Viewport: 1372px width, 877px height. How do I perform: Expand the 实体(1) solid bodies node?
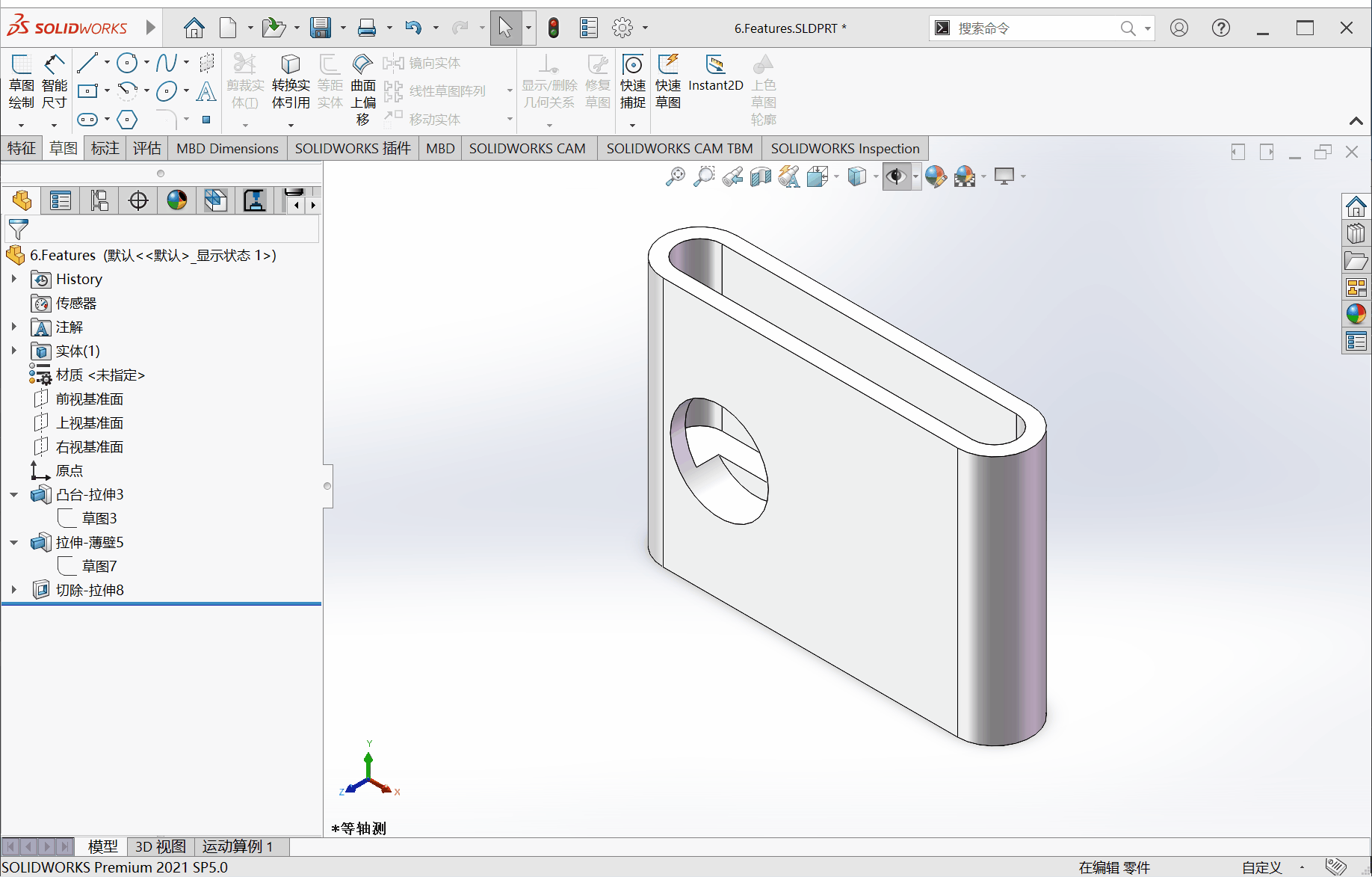(13, 351)
